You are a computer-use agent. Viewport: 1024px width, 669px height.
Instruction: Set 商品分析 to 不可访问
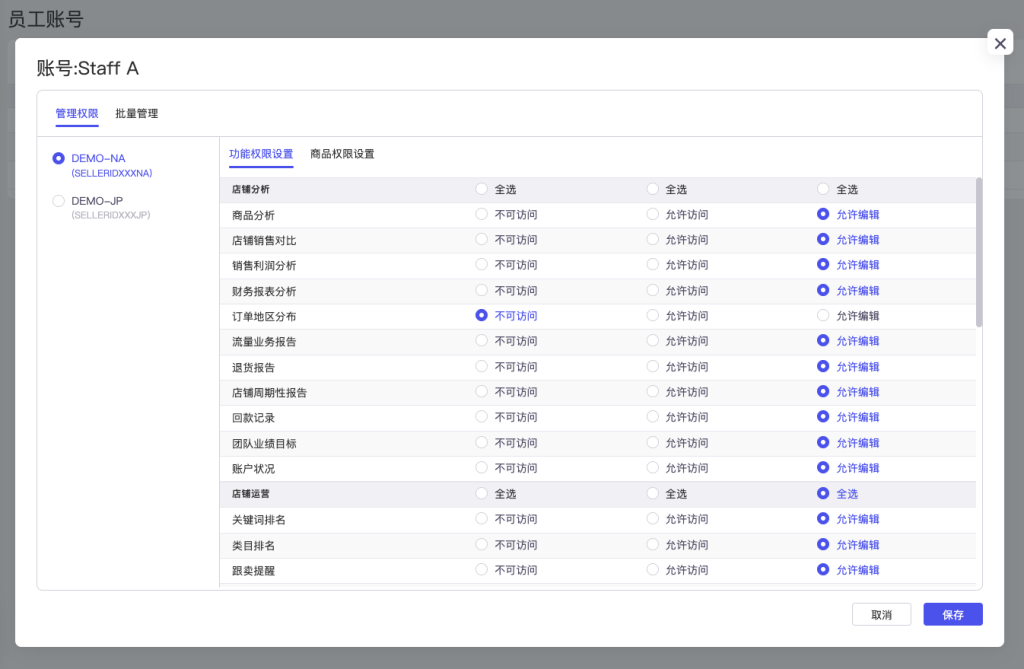(x=481, y=214)
